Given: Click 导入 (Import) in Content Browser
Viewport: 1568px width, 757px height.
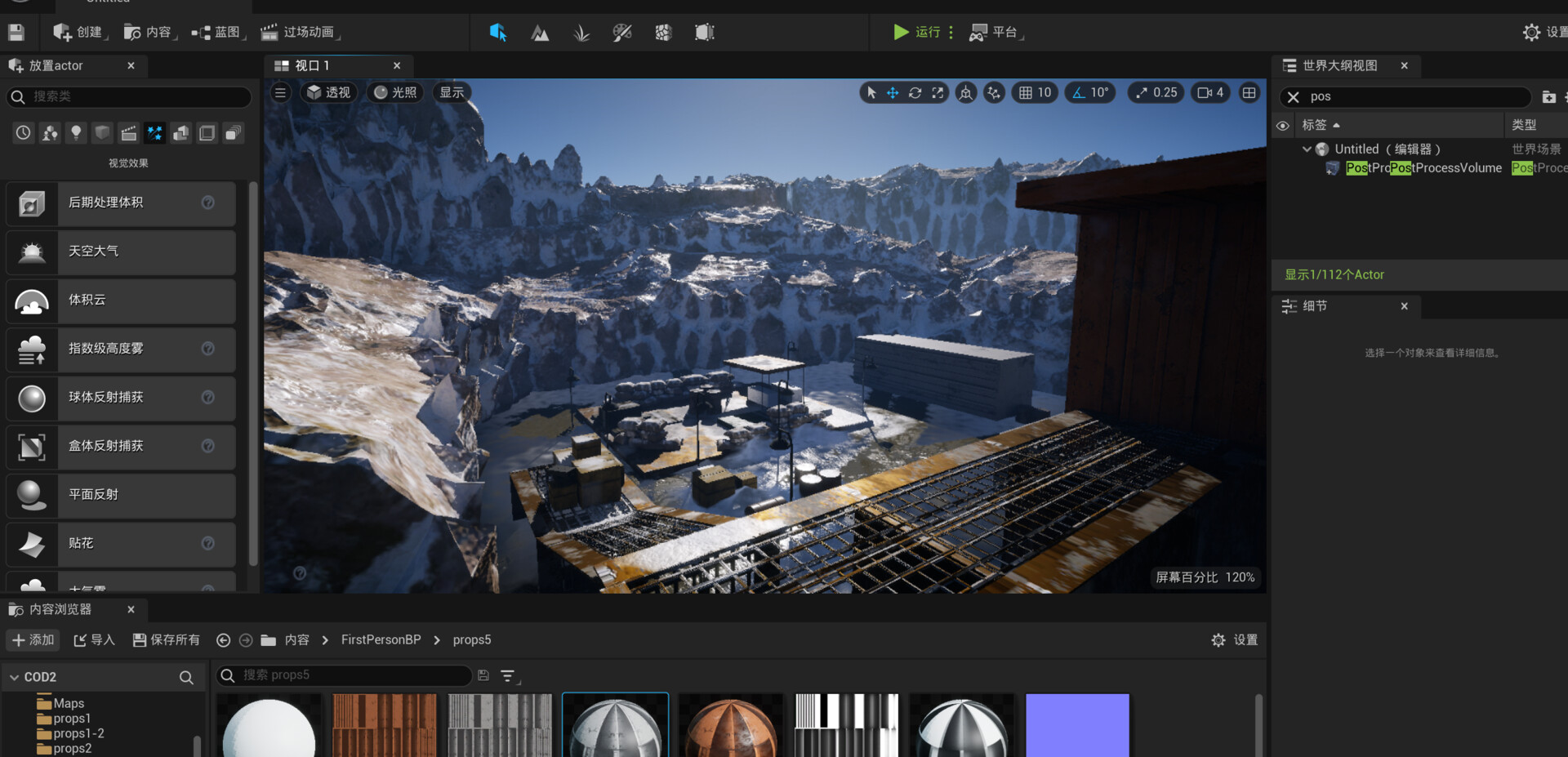Looking at the screenshot, I should pos(94,640).
